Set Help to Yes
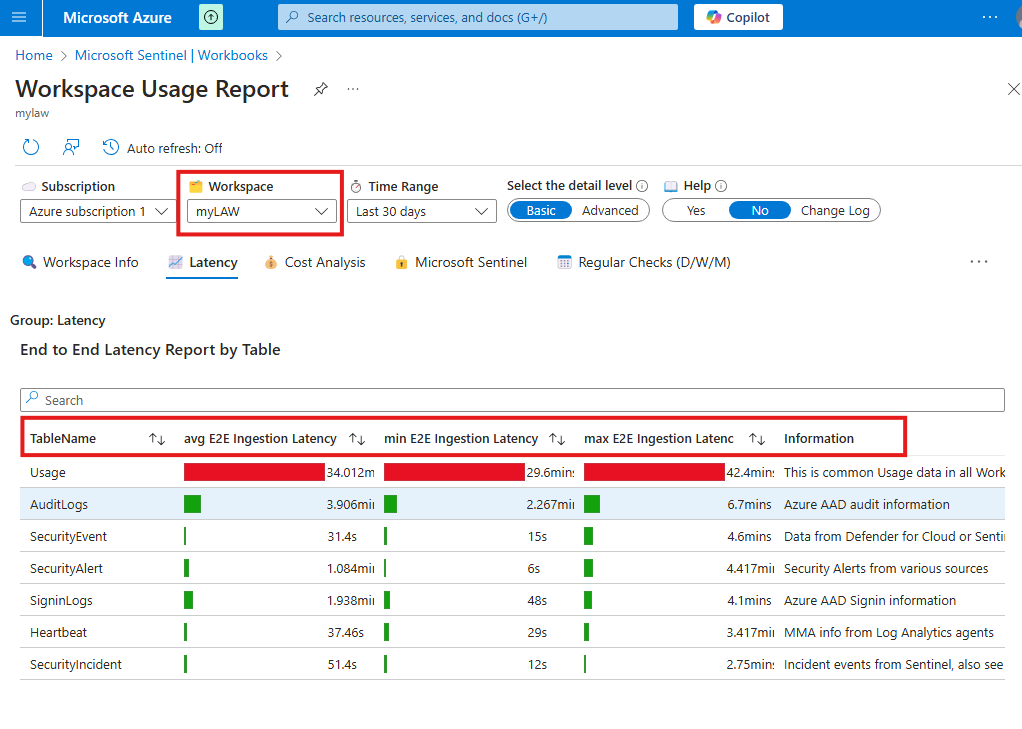This screenshot has width=1022, height=729. click(x=695, y=211)
